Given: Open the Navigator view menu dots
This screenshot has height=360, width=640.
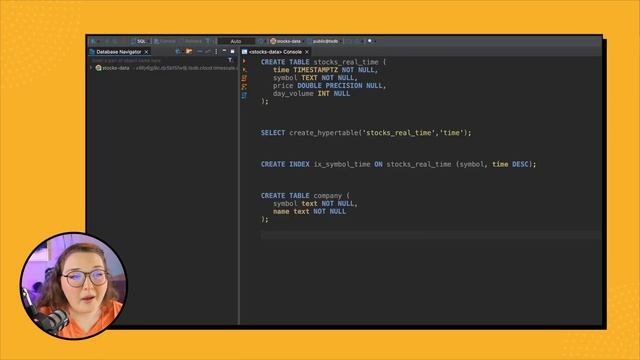Looking at the screenshot, I should (216, 51).
